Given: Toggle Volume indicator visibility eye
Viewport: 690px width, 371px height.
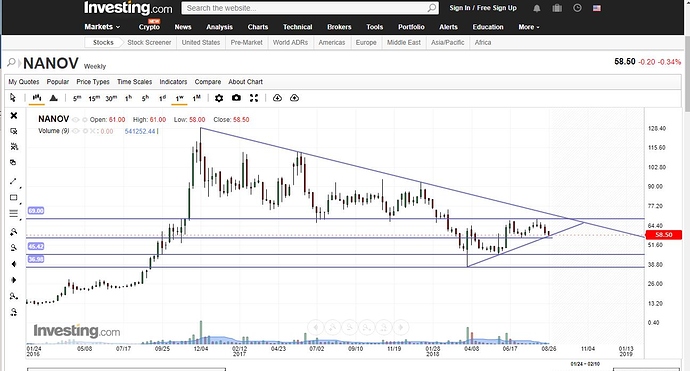Looking at the screenshot, I should [76, 131].
